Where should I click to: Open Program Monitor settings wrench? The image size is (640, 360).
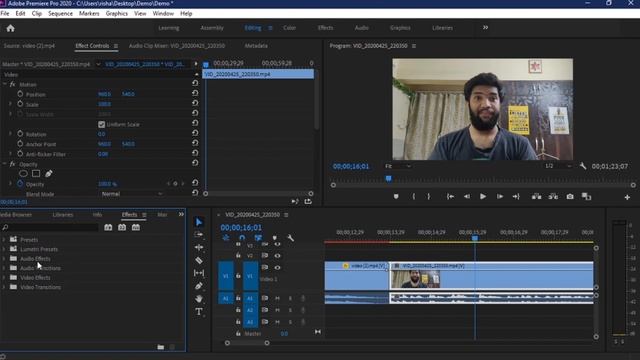(x=583, y=166)
